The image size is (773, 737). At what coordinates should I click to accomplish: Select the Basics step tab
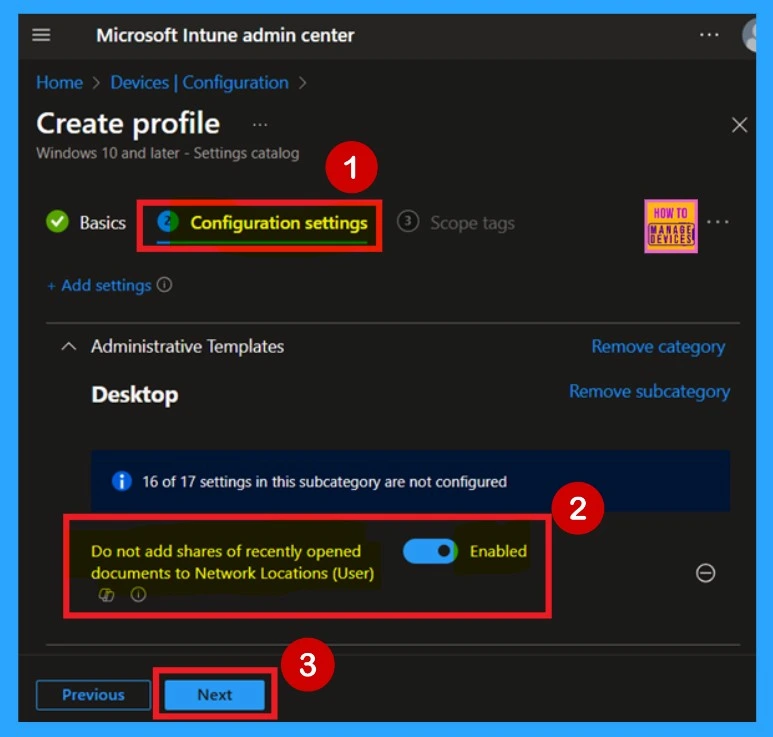(x=86, y=222)
